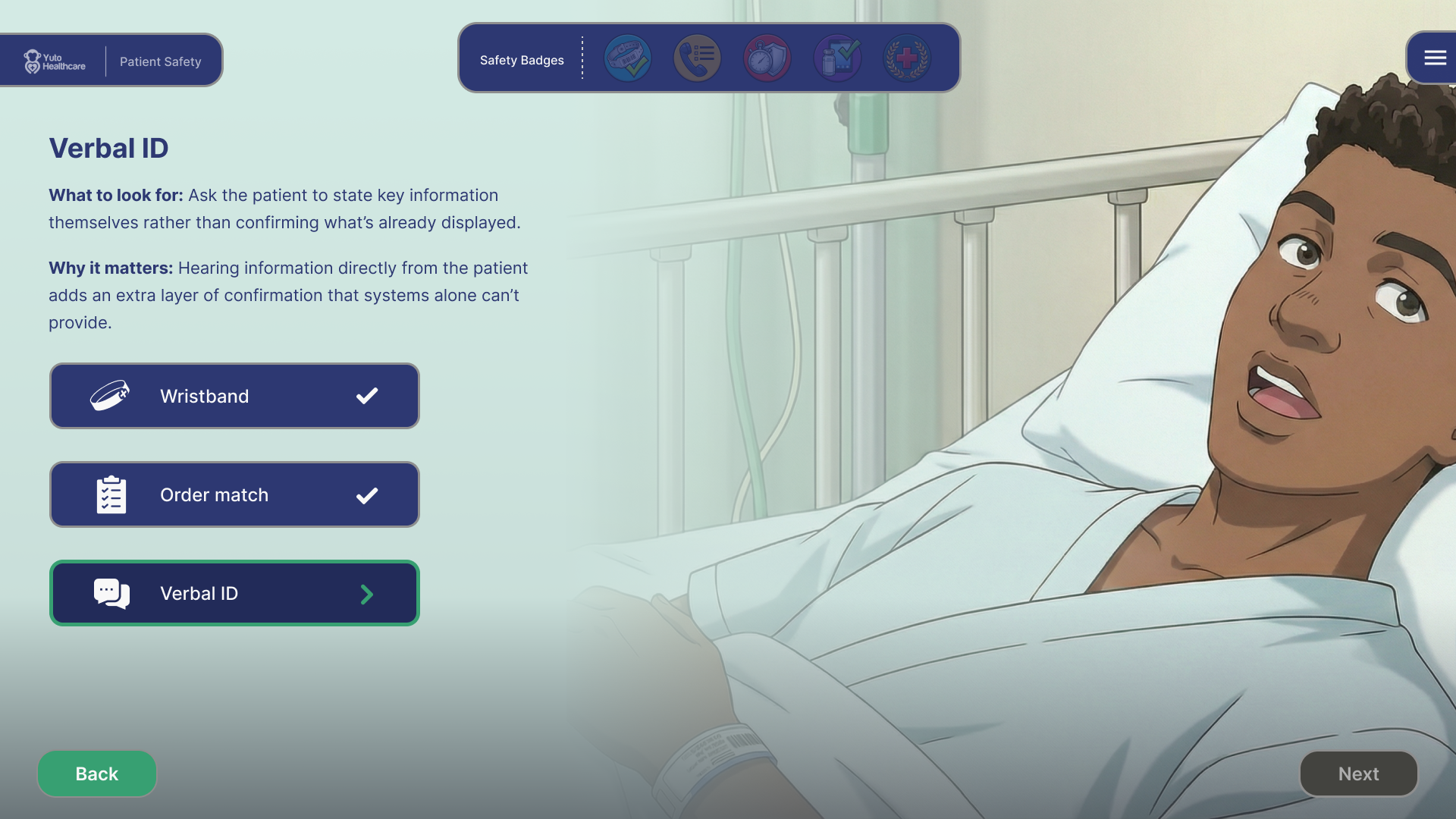
Task: Select the Verbal ID item
Action: [x=234, y=593]
